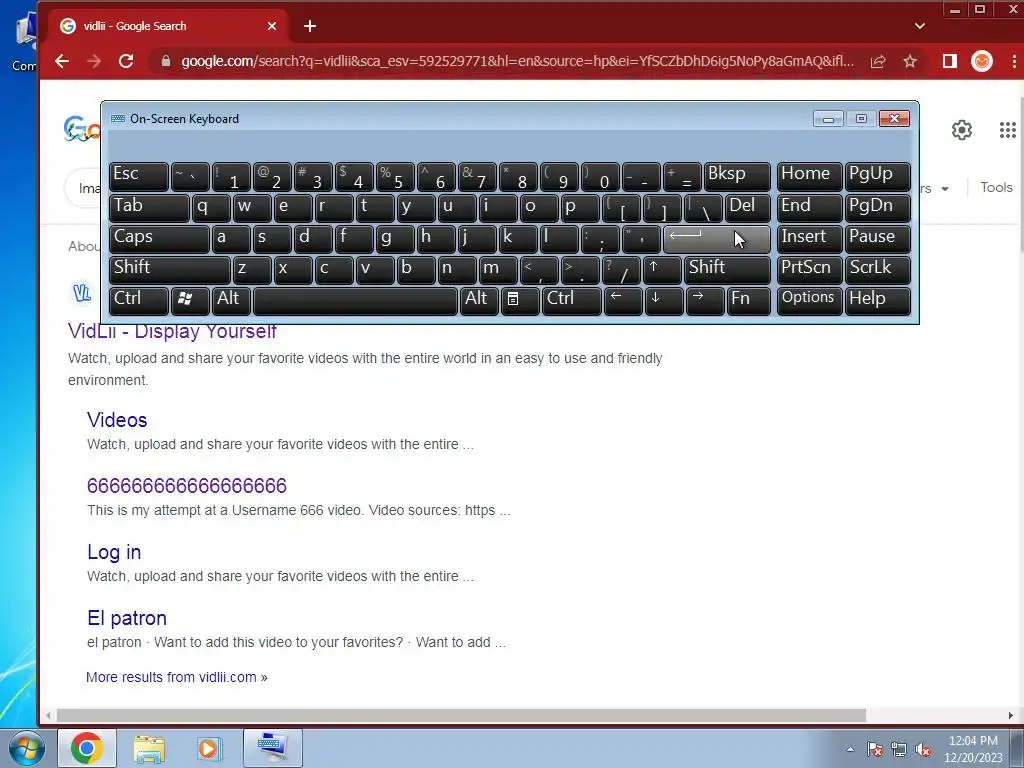Open Chrome from the taskbar
Image resolution: width=1024 pixels, height=768 pixels.
tap(87, 748)
